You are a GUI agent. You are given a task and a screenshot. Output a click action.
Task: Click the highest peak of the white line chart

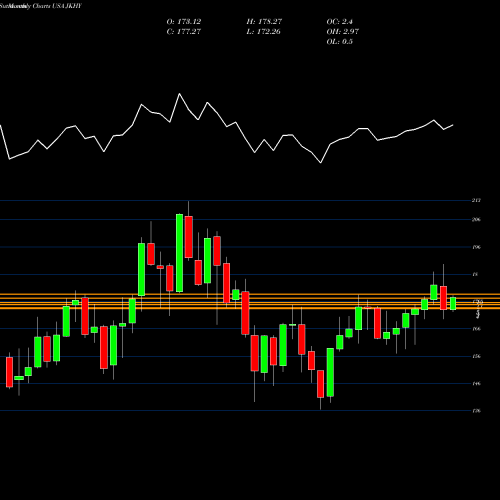click(x=180, y=94)
